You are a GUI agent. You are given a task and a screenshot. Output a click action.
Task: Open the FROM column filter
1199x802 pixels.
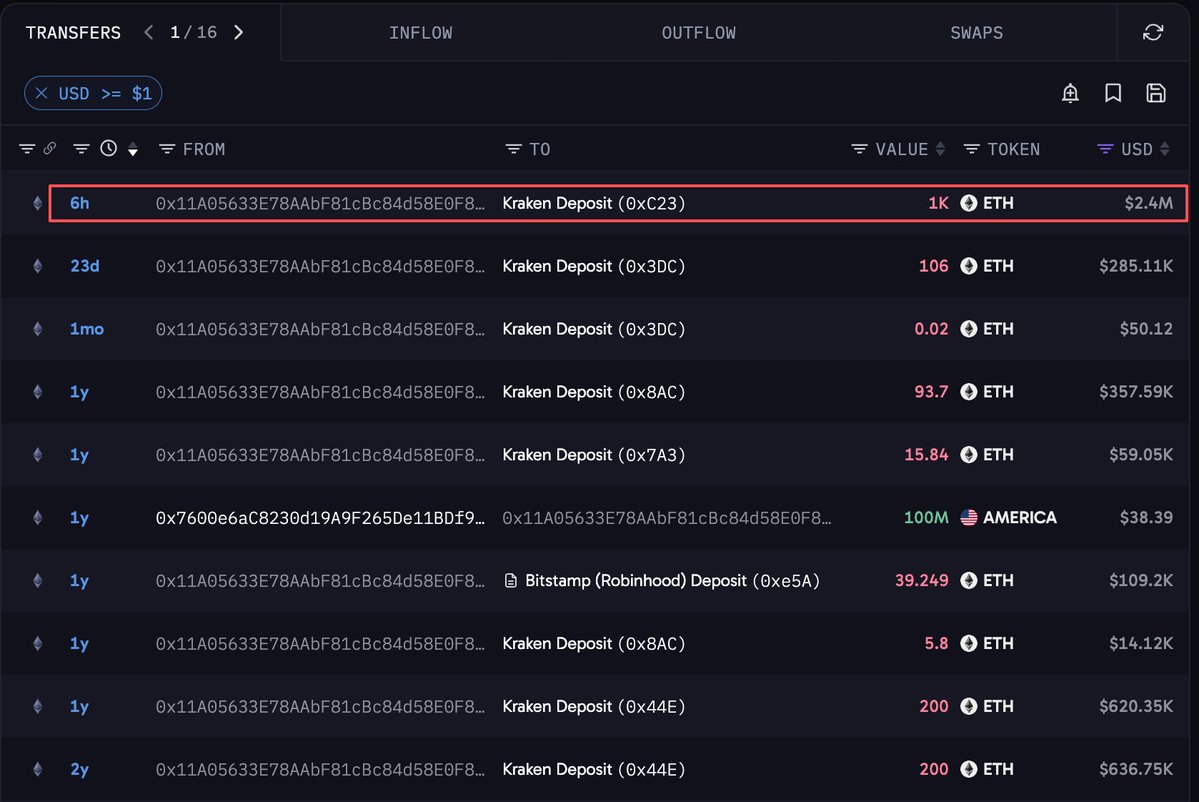[167, 149]
